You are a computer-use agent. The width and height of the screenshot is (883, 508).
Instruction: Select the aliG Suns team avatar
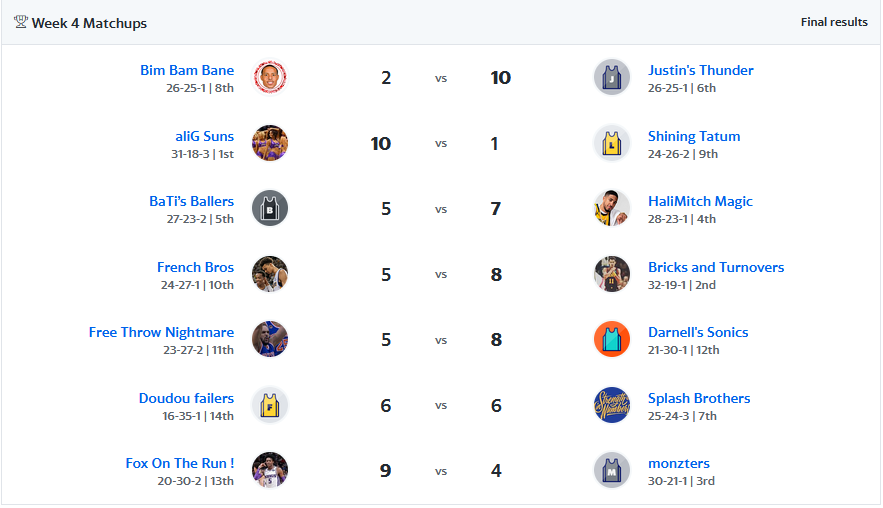click(x=270, y=143)
